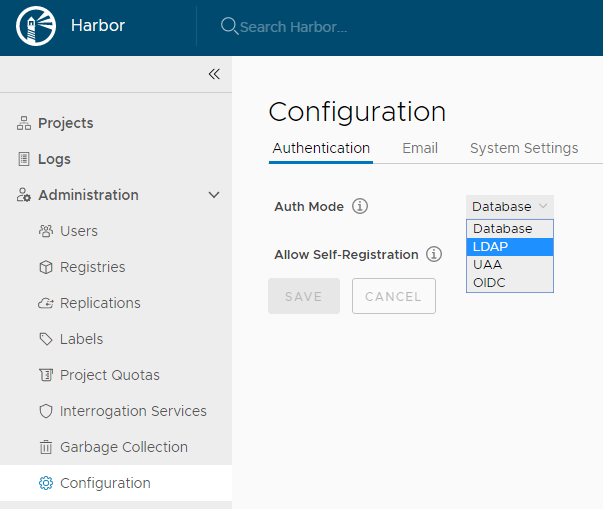Show Auth Mode info tooltip icon
Image resolution: width=603 pixels, height=509 pixels.
point(360,206)
